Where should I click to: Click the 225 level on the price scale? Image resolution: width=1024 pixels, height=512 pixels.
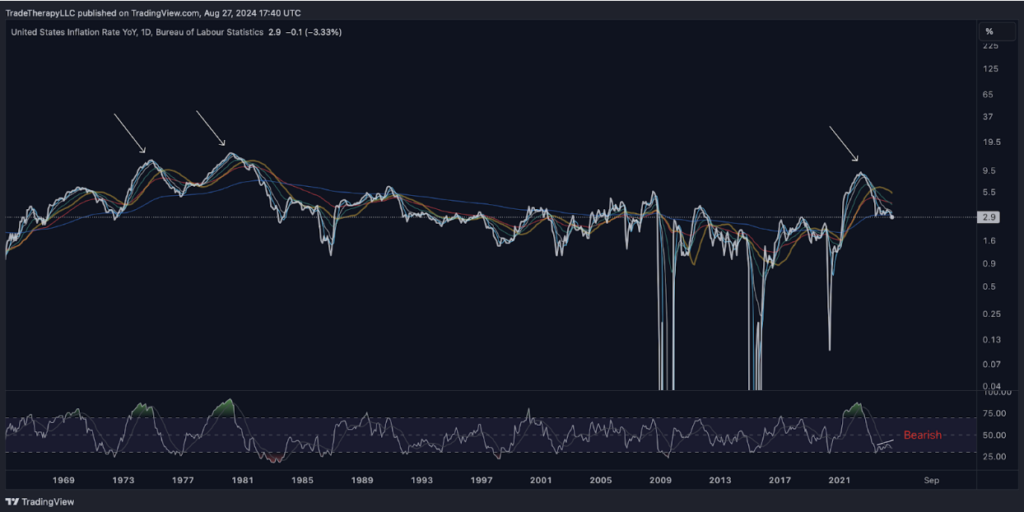tap(990, 46)
